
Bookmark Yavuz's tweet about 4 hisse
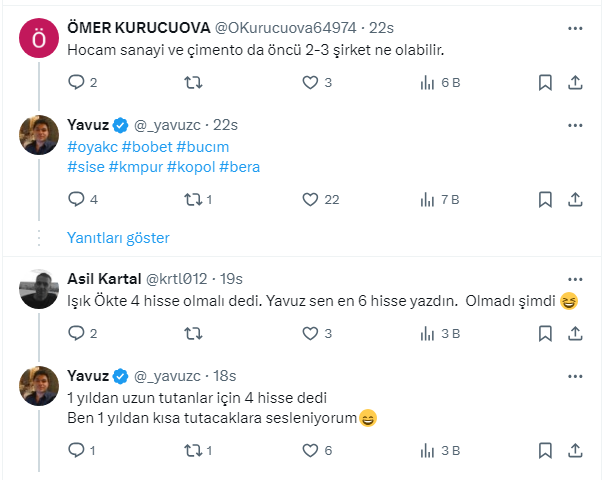click(543, 451)
